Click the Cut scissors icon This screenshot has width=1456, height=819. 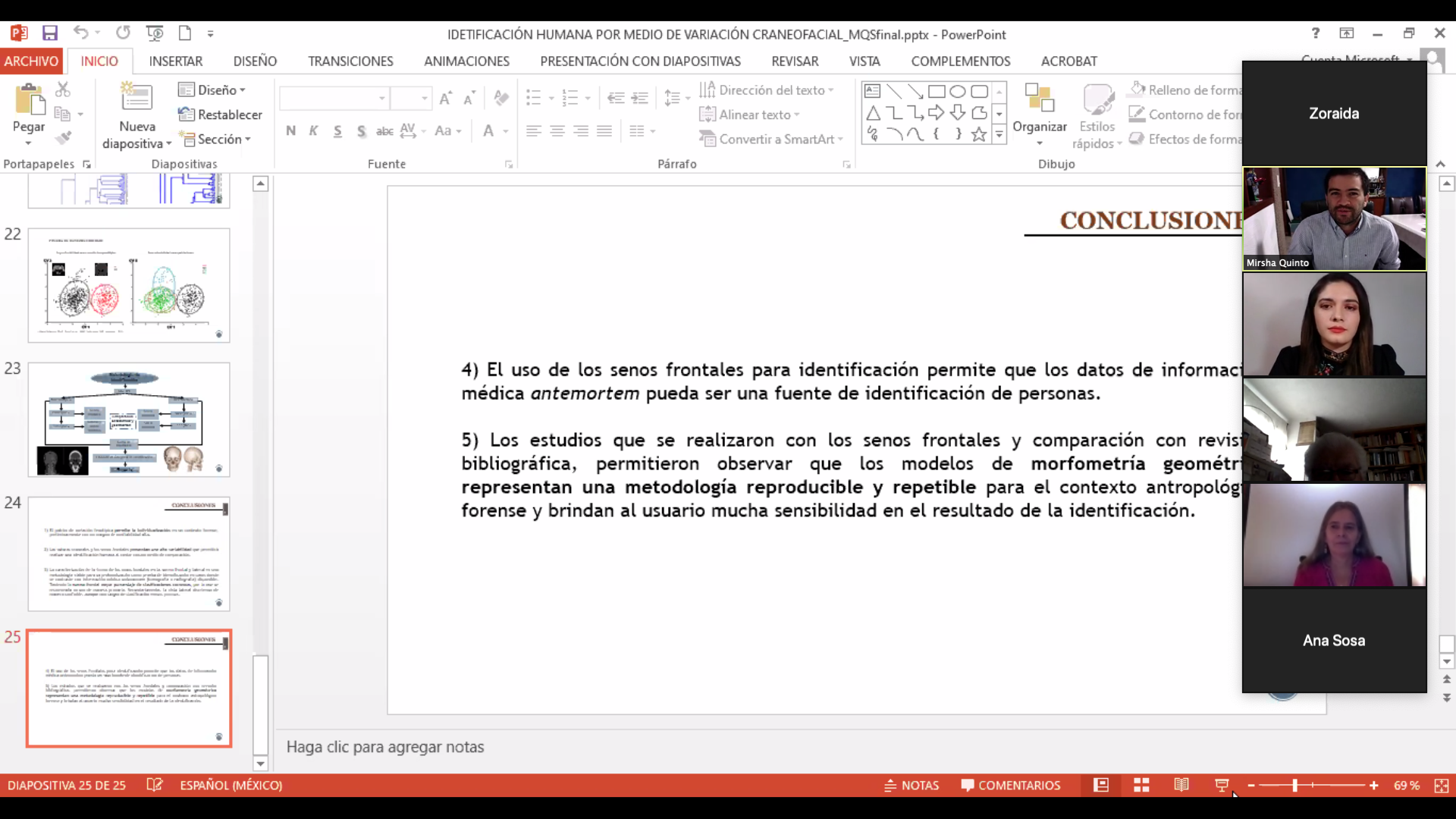63,89
